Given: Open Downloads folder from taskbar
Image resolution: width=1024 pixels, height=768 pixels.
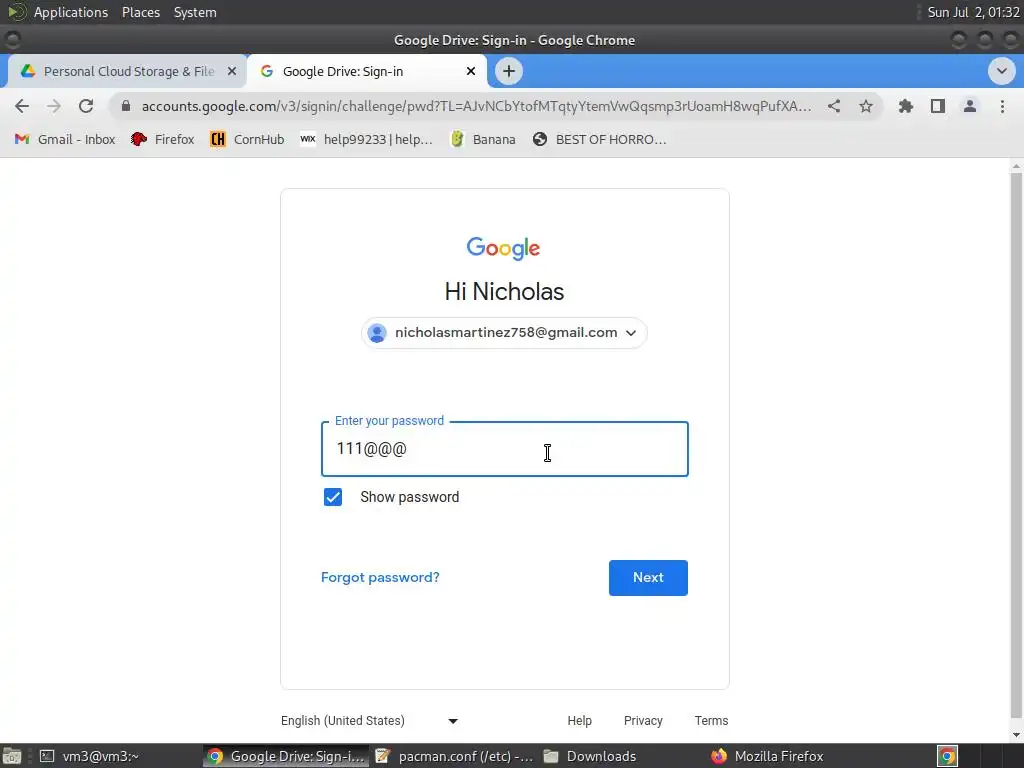Looking at the screenshot, I should pos(590,756).
